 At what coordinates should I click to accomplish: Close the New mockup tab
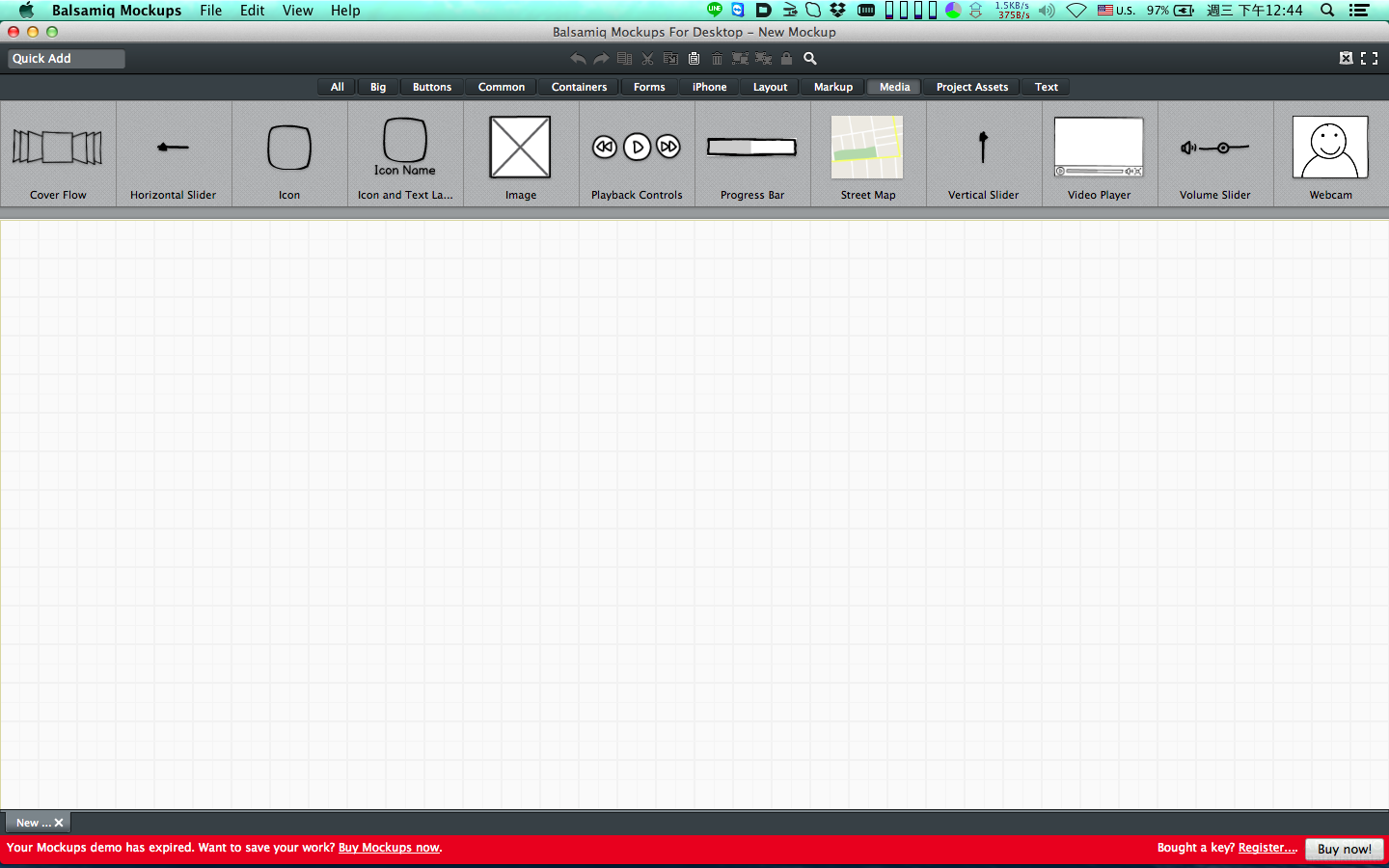pos(59,823)
